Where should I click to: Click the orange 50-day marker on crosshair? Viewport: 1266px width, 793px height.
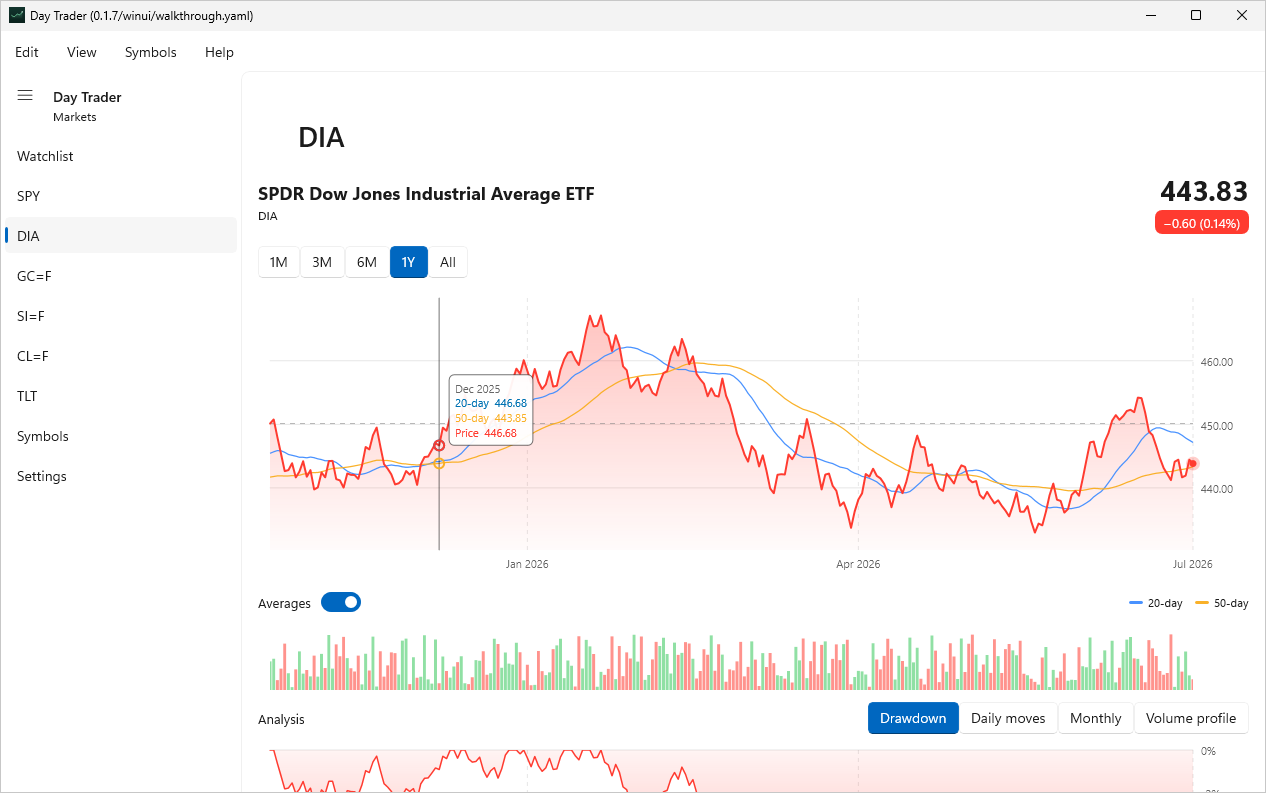[x=439, y=463]
